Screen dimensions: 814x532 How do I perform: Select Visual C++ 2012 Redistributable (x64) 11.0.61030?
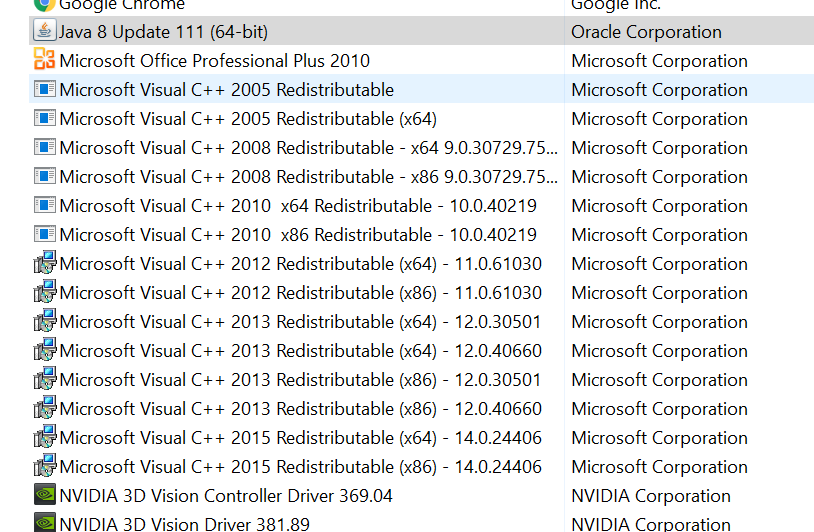click(x=301, y=264)
